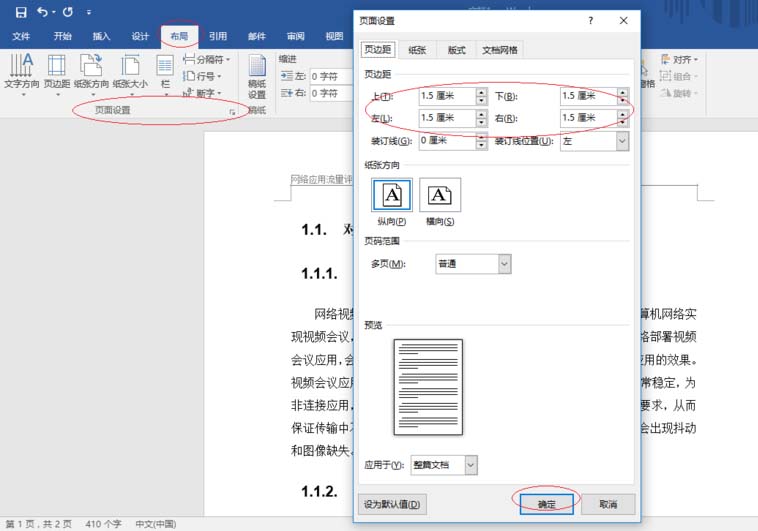Switch to the 插入 ribbon tab
The image size is (758, 531).
coord(101,36)
